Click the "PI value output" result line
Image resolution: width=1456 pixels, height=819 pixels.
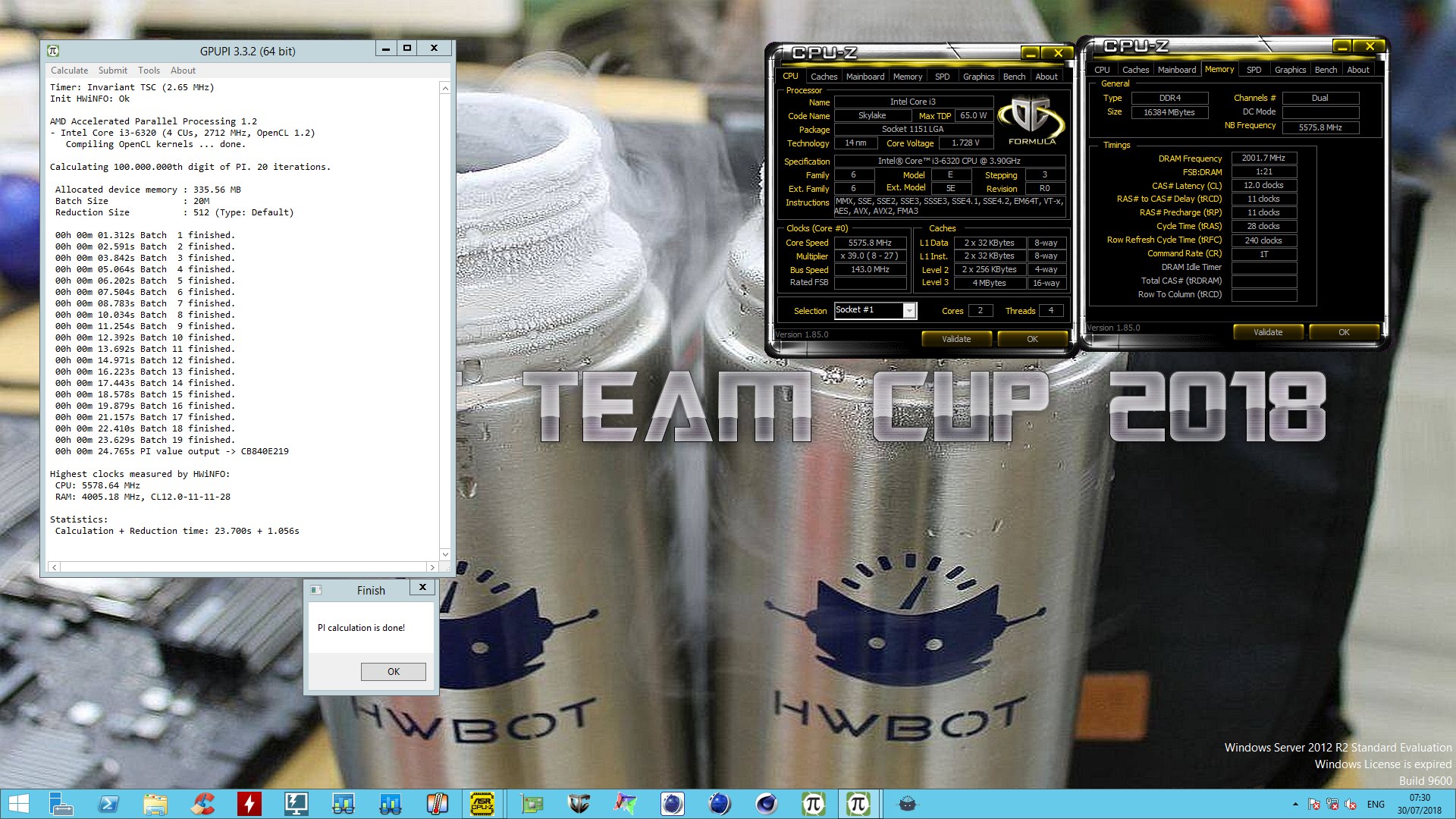(171, 451)
